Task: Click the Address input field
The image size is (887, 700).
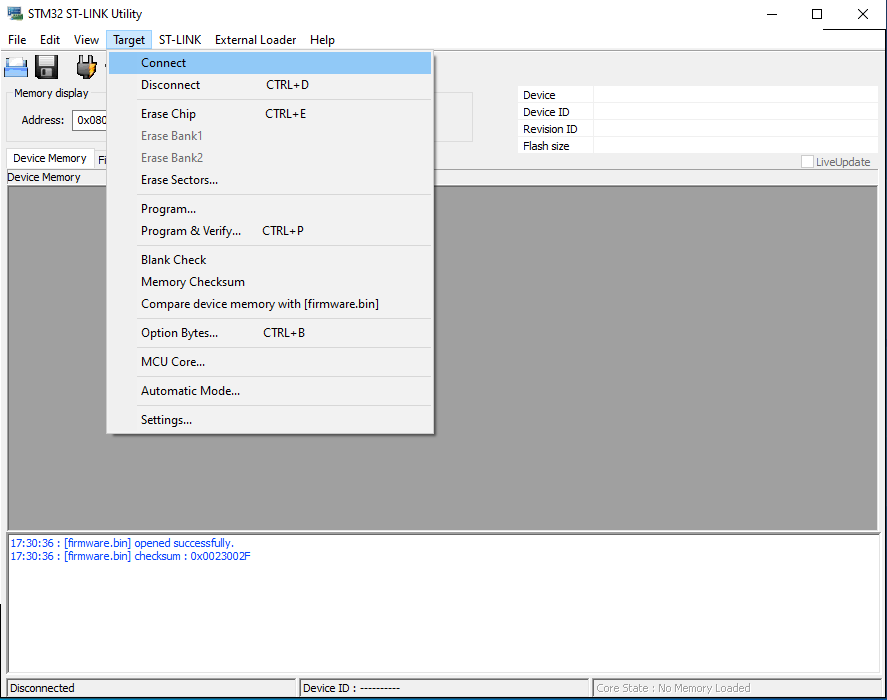Action: (91, 120)
